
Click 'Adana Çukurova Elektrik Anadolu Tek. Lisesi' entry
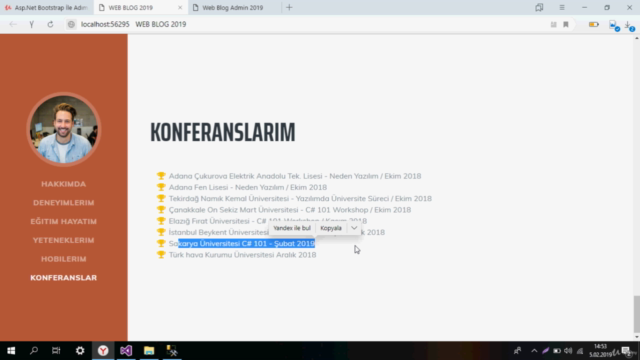(295, 176)
